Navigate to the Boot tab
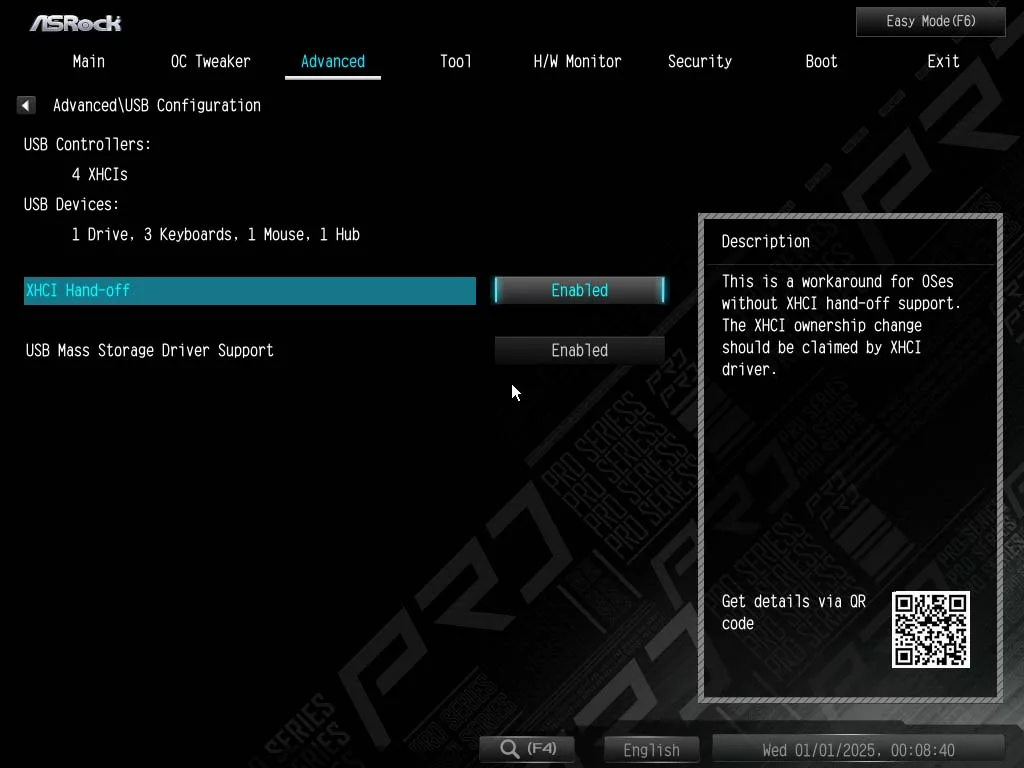Screen dimensions: 1024x768 point(821,61)
